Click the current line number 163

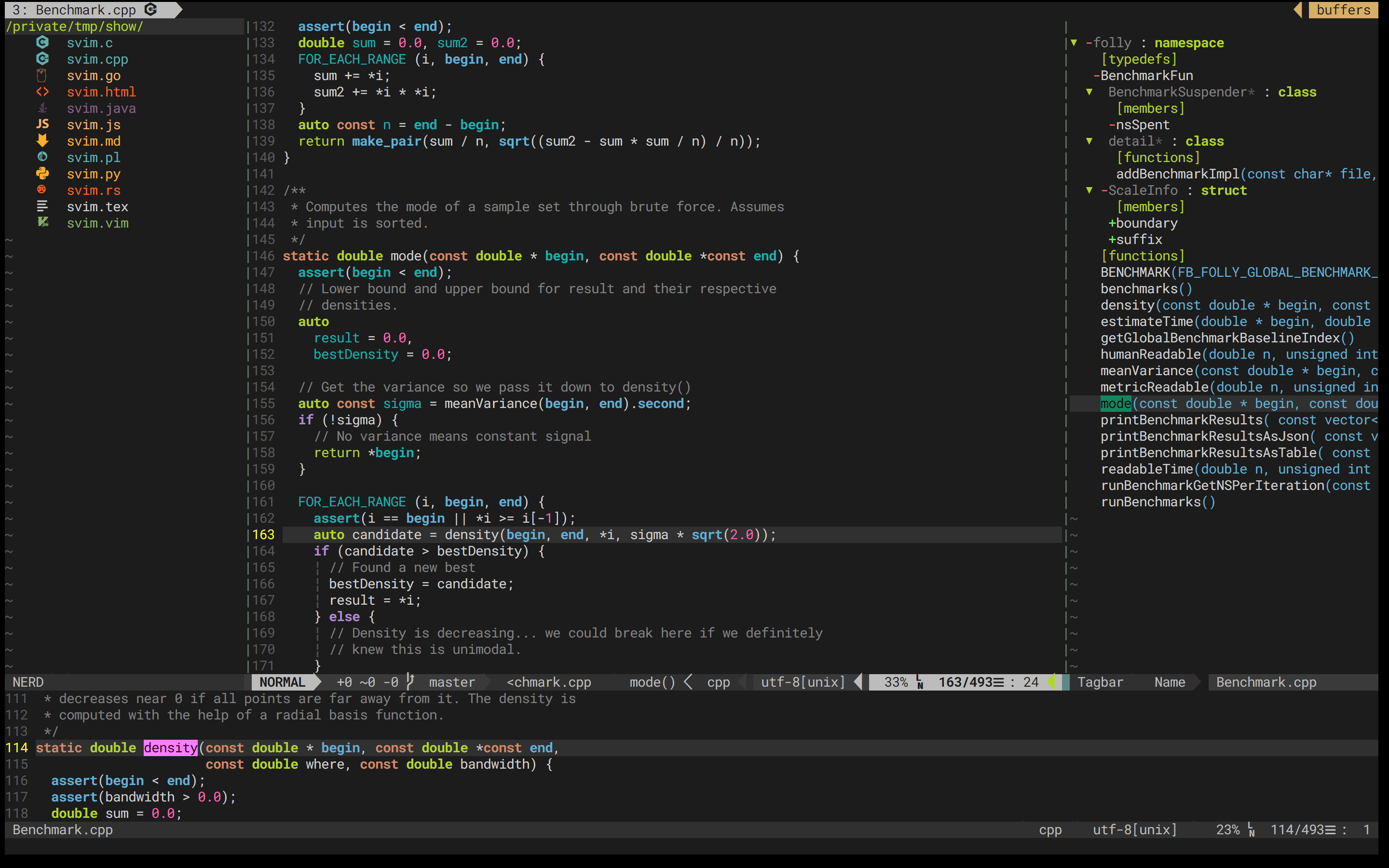[x=263, y=534]
